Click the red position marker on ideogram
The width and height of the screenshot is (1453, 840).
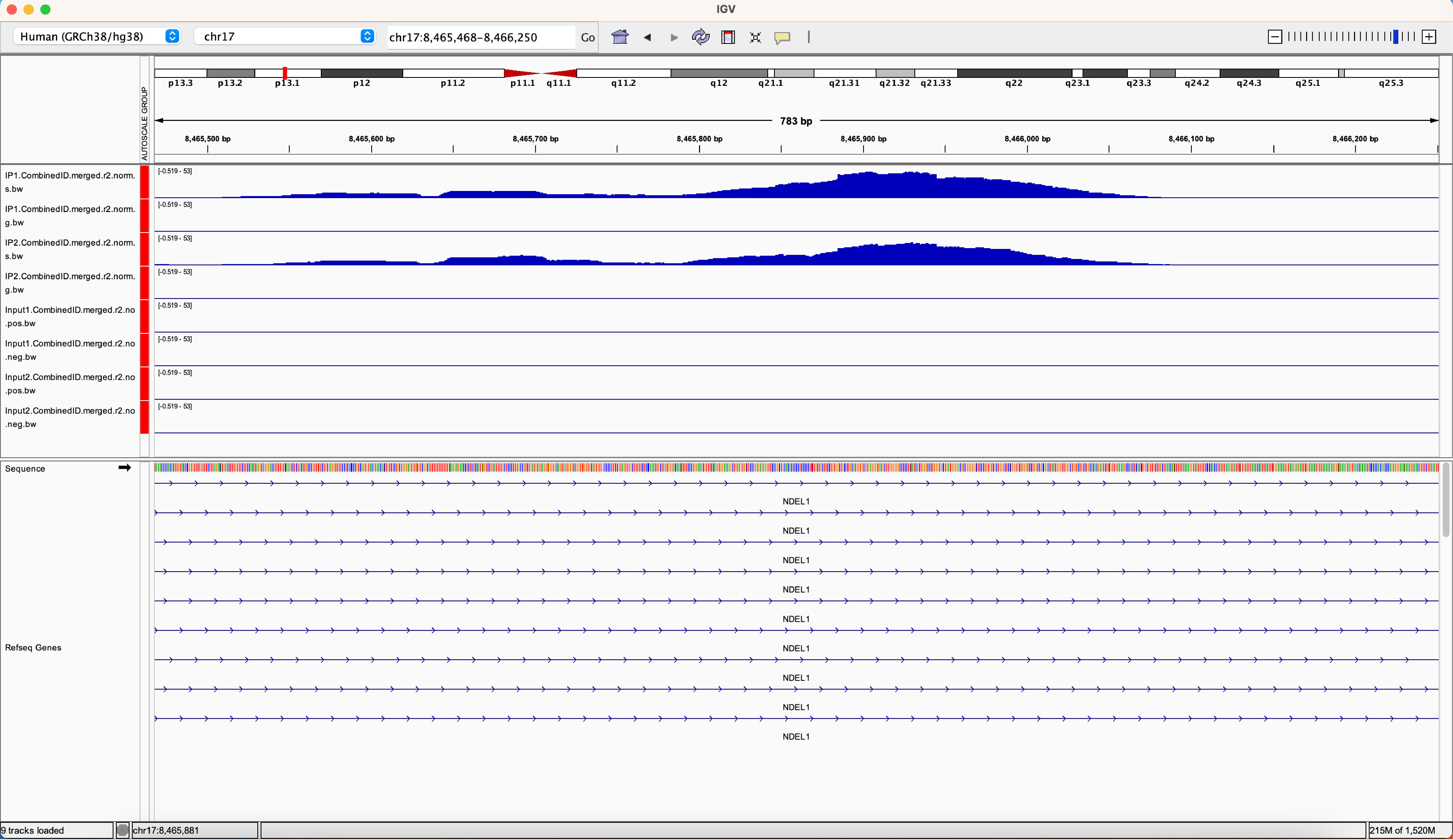[x=285, y=73]
